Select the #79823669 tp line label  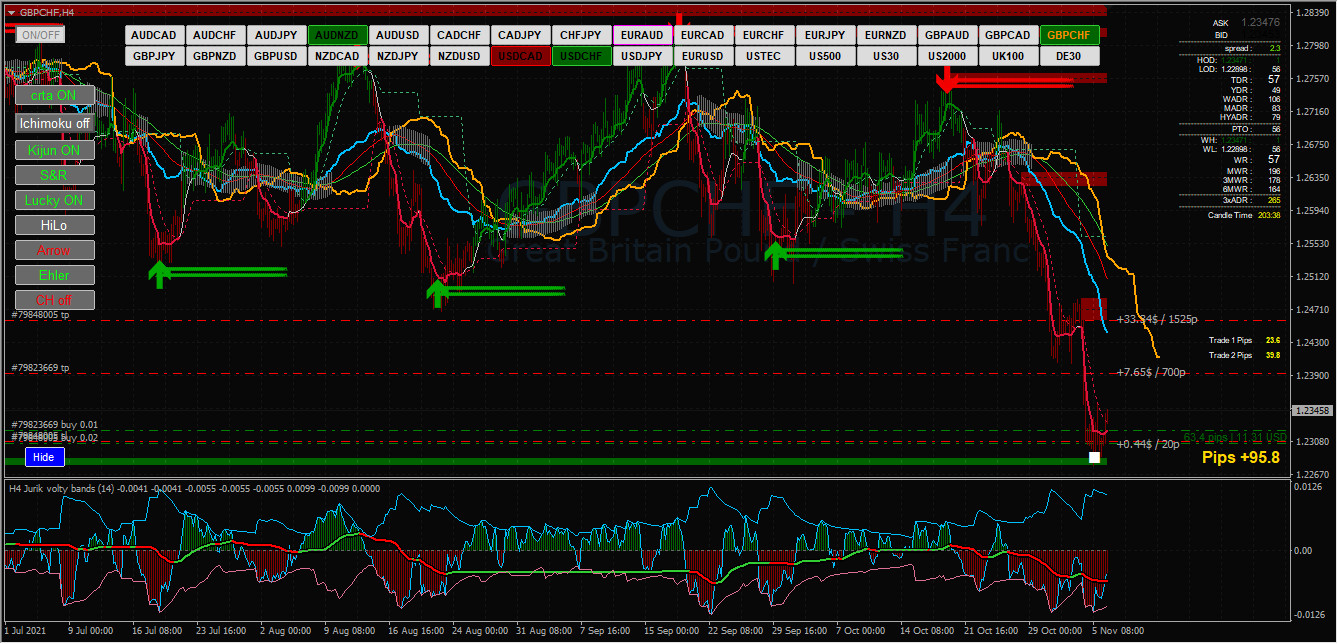41,368
